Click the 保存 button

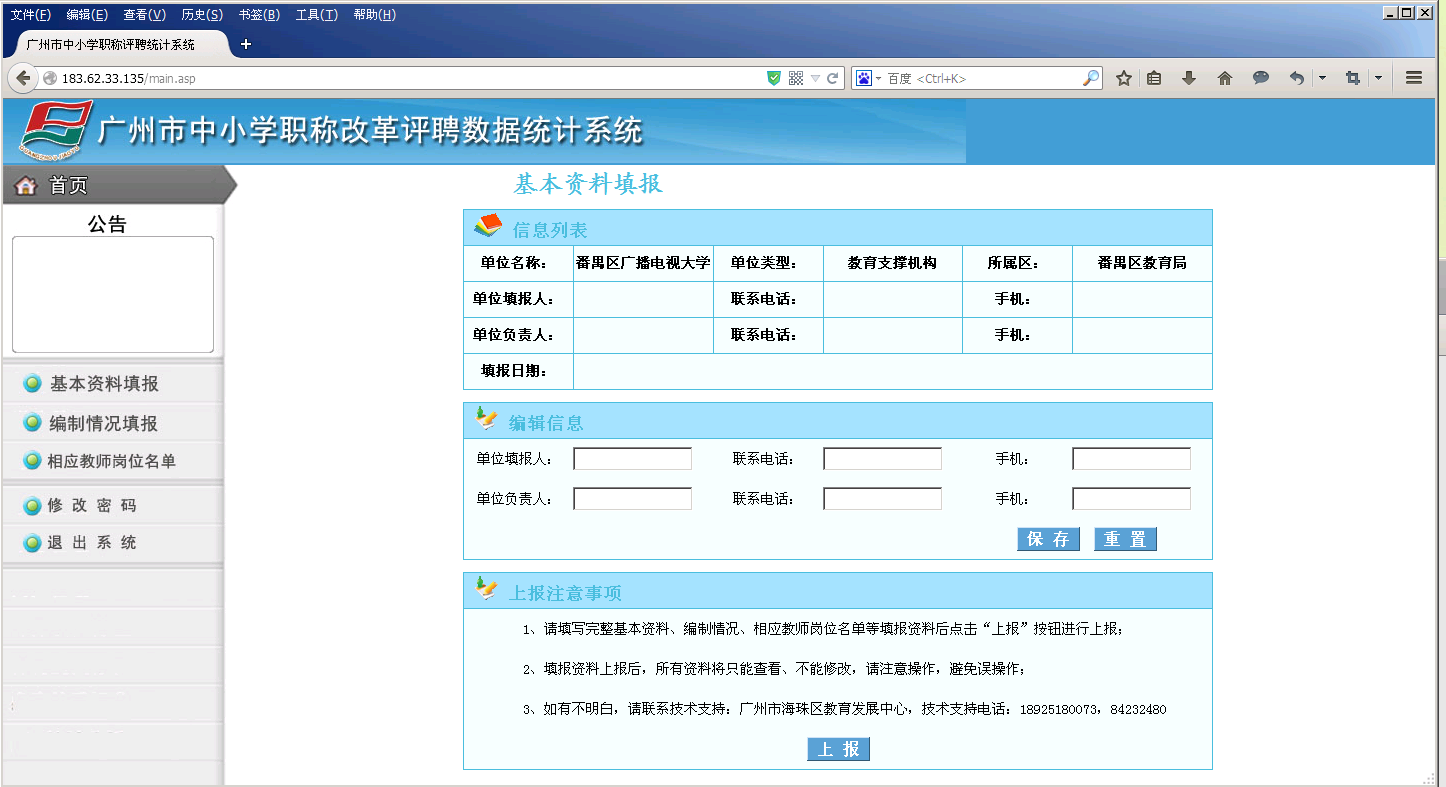(x=1048, y=539)
